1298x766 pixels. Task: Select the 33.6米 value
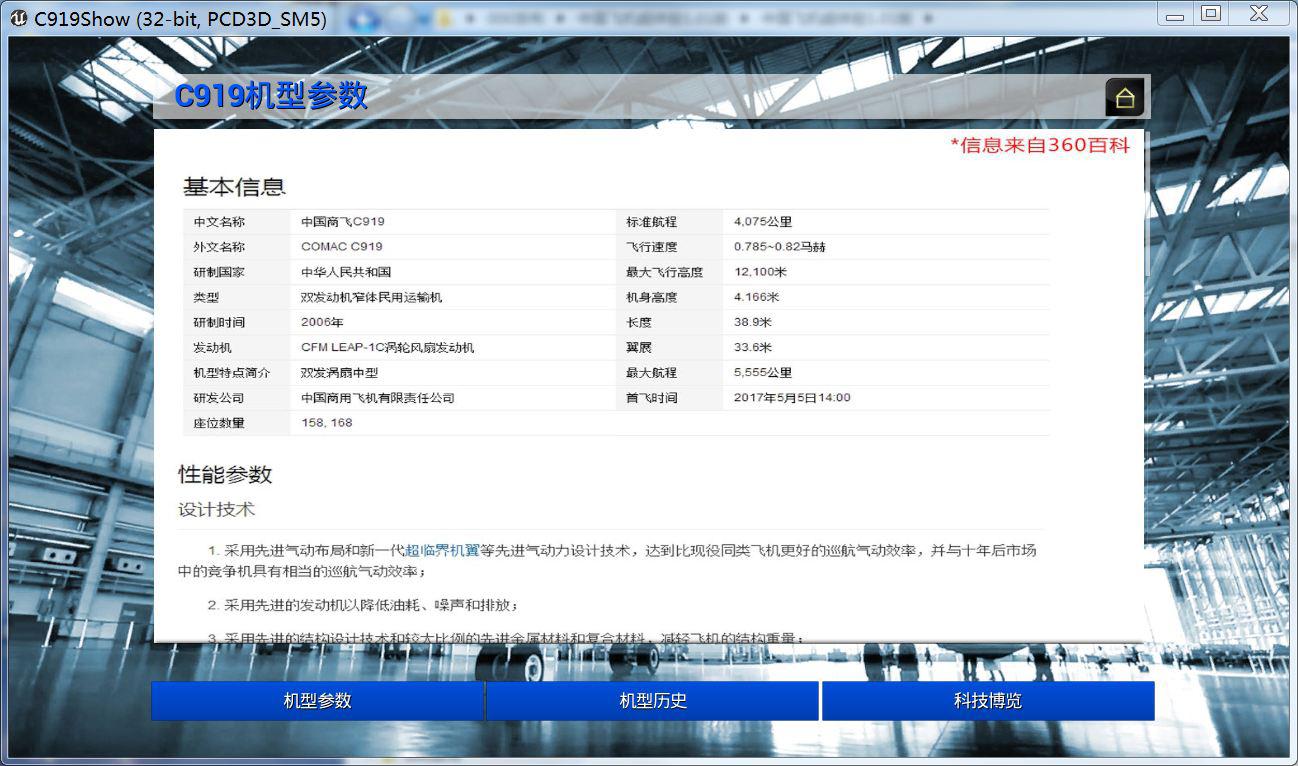(x=753, y=347)
